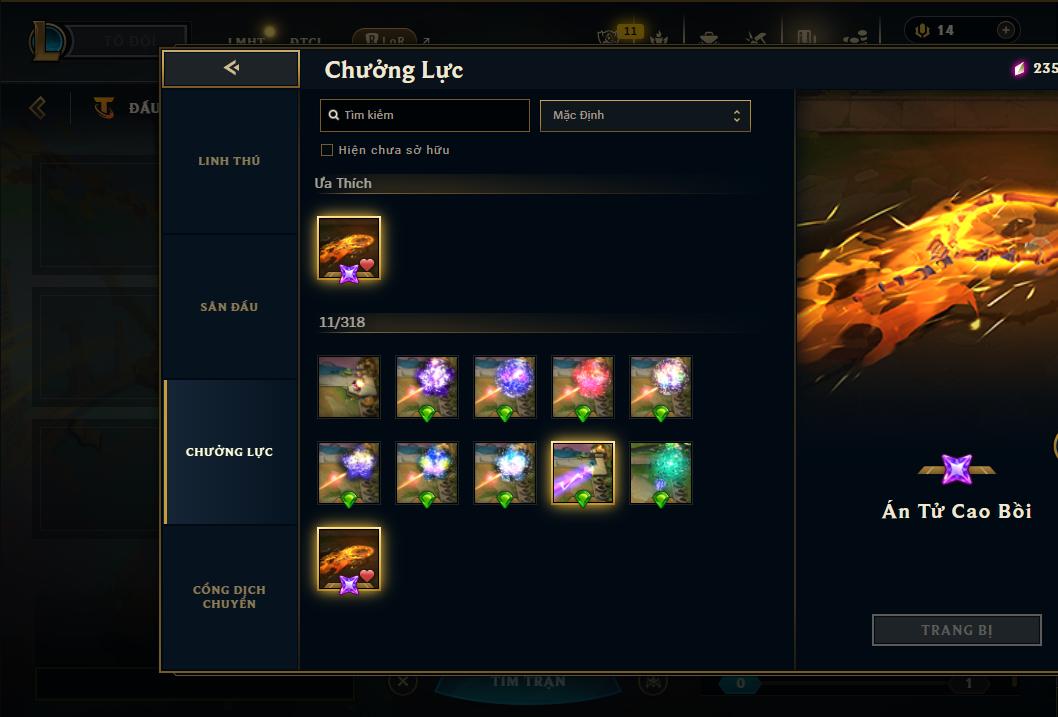This screenshot has height=717, width=1058.
Task: Toggle the Hiện chưa sở hữu checkbox
Action: 327,150
